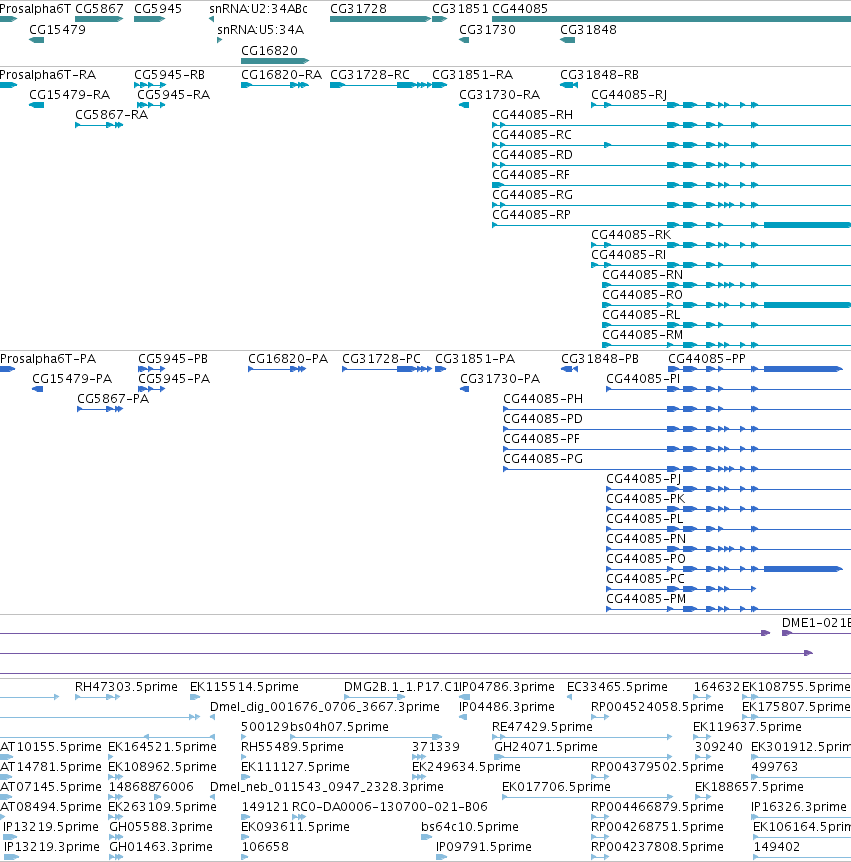This screenshot has width=851, height=862.
Task: Select the CG5945-RA transcript label
Action: [174, 95]
